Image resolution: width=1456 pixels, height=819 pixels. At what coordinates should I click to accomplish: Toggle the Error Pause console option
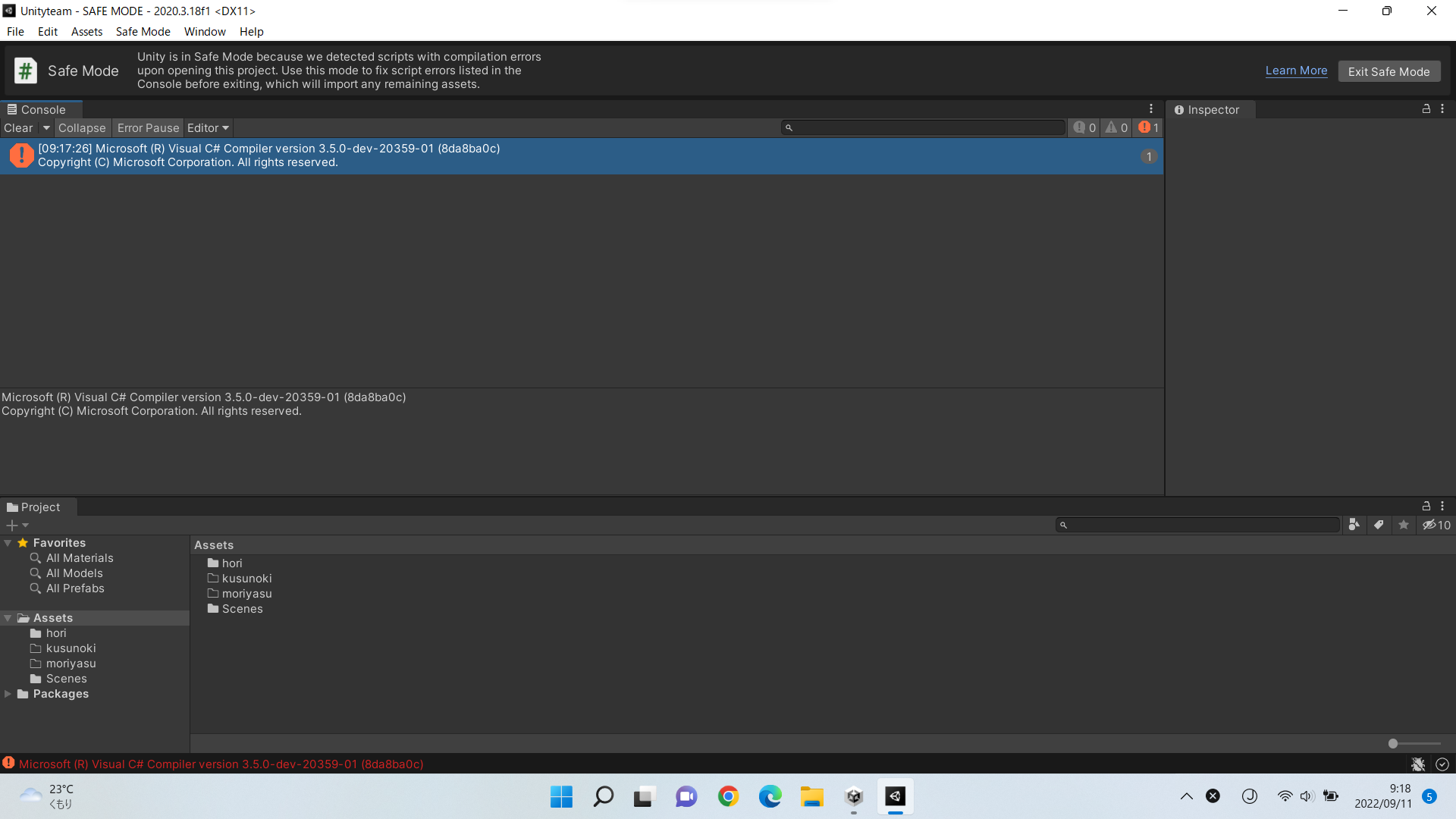pos(148,127)
